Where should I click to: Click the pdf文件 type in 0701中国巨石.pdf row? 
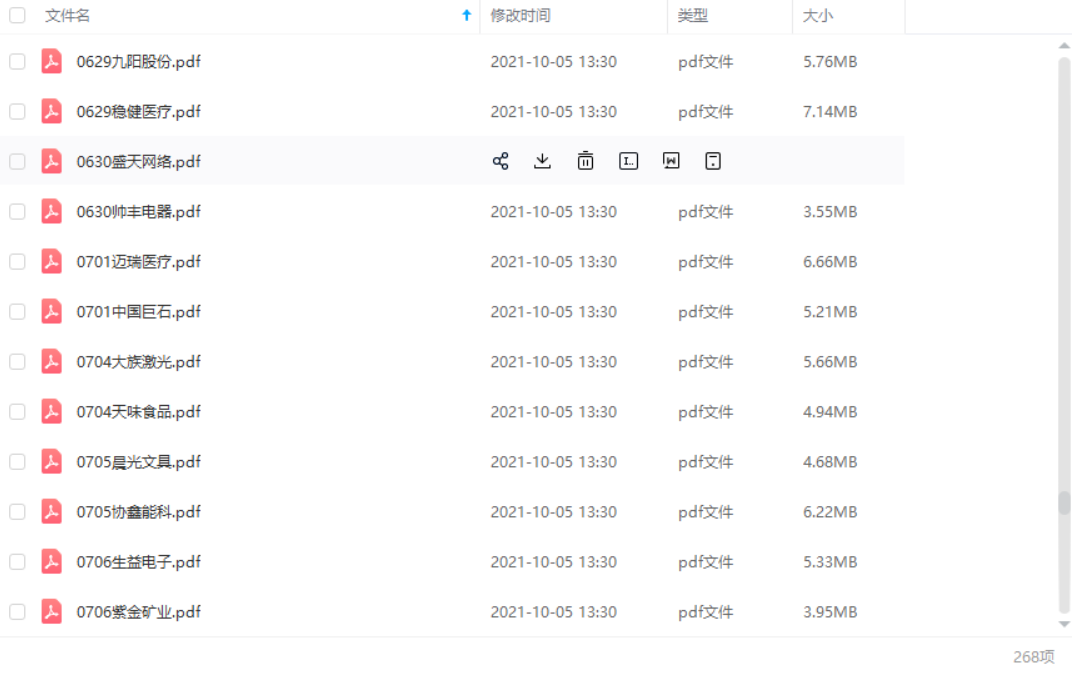tap(706, 312)
